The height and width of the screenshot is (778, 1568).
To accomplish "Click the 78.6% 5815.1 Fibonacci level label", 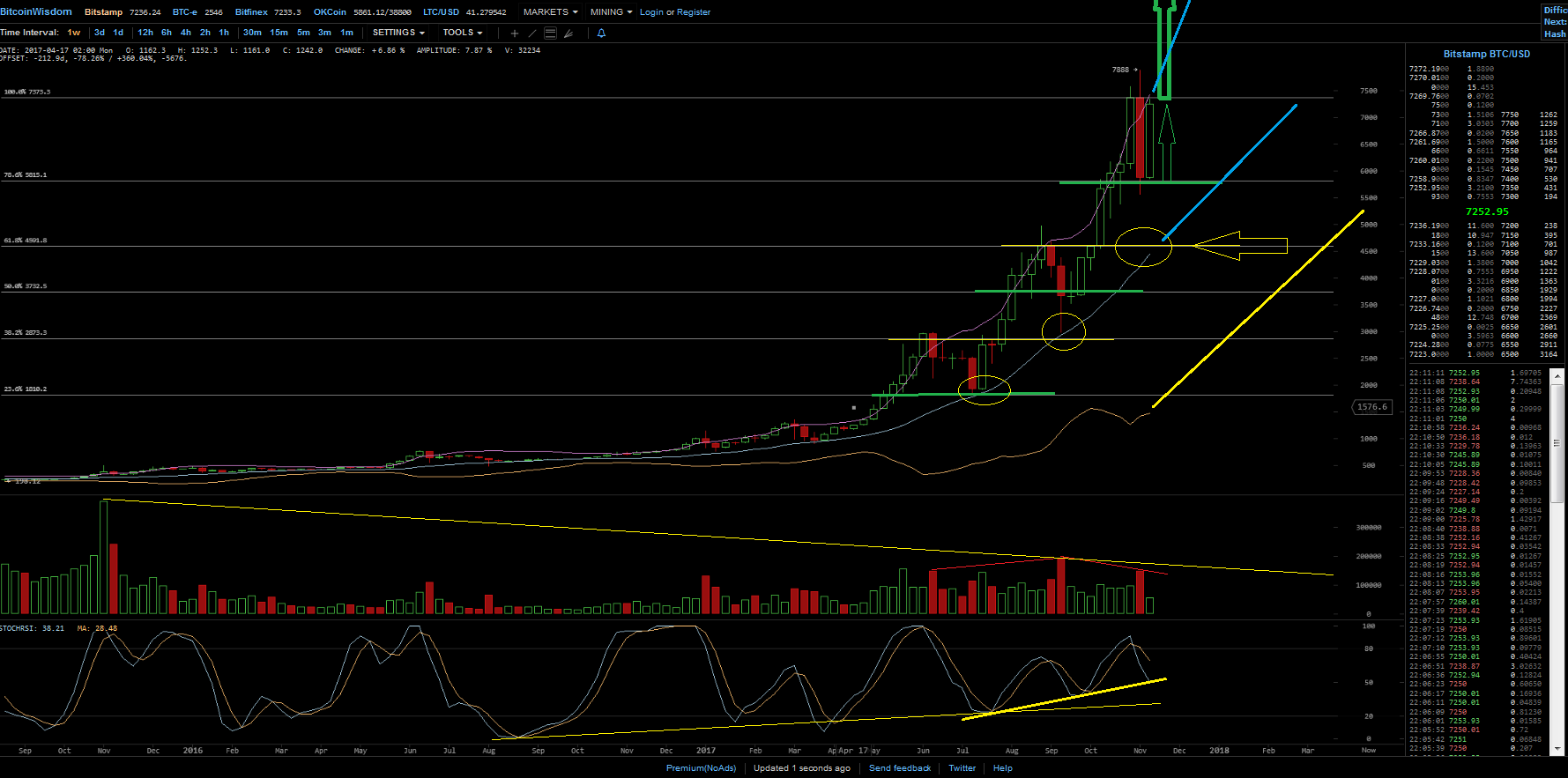I will (26, 175).
